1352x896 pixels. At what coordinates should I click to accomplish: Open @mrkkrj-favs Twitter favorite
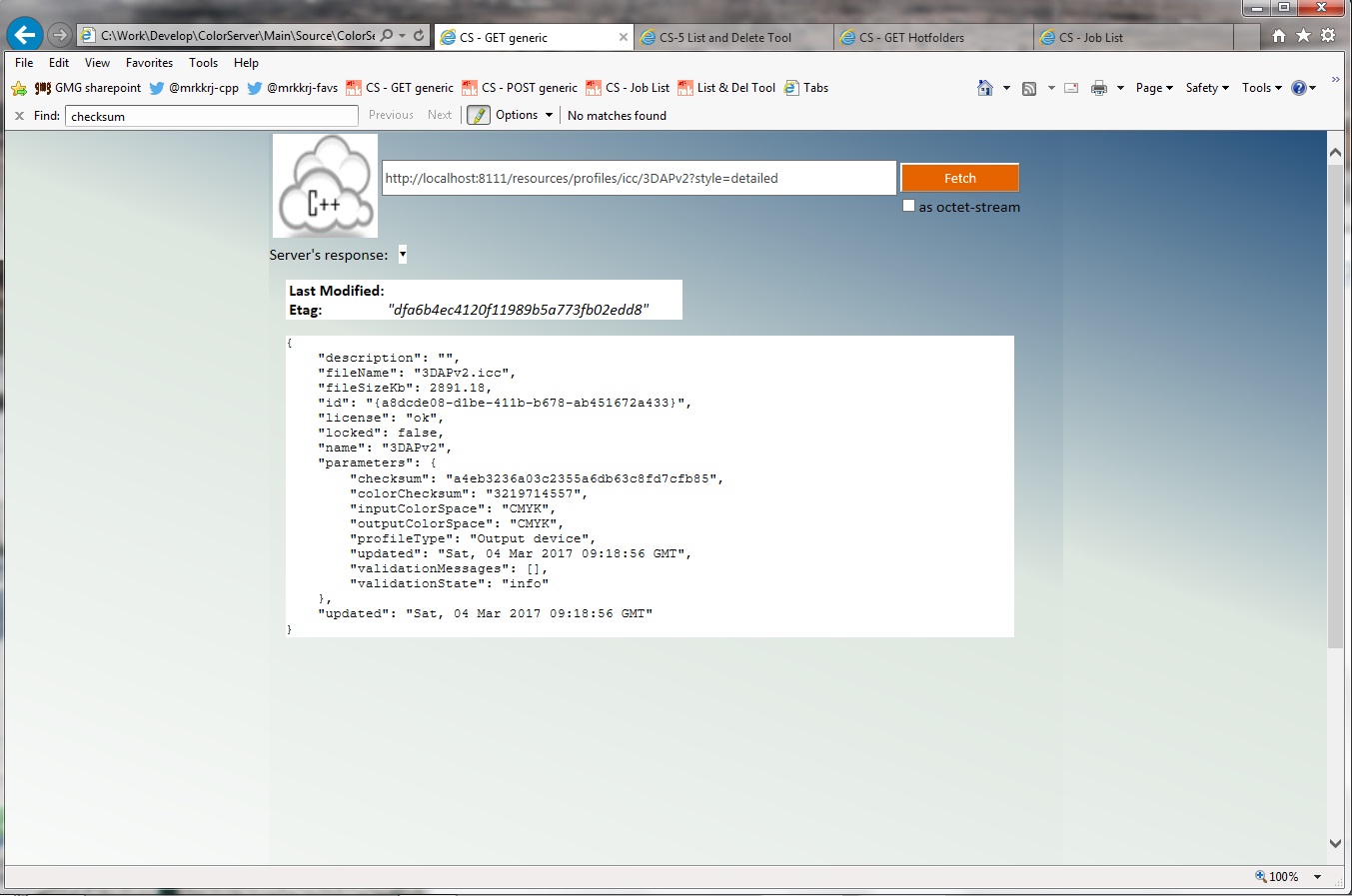pos(292,88)
